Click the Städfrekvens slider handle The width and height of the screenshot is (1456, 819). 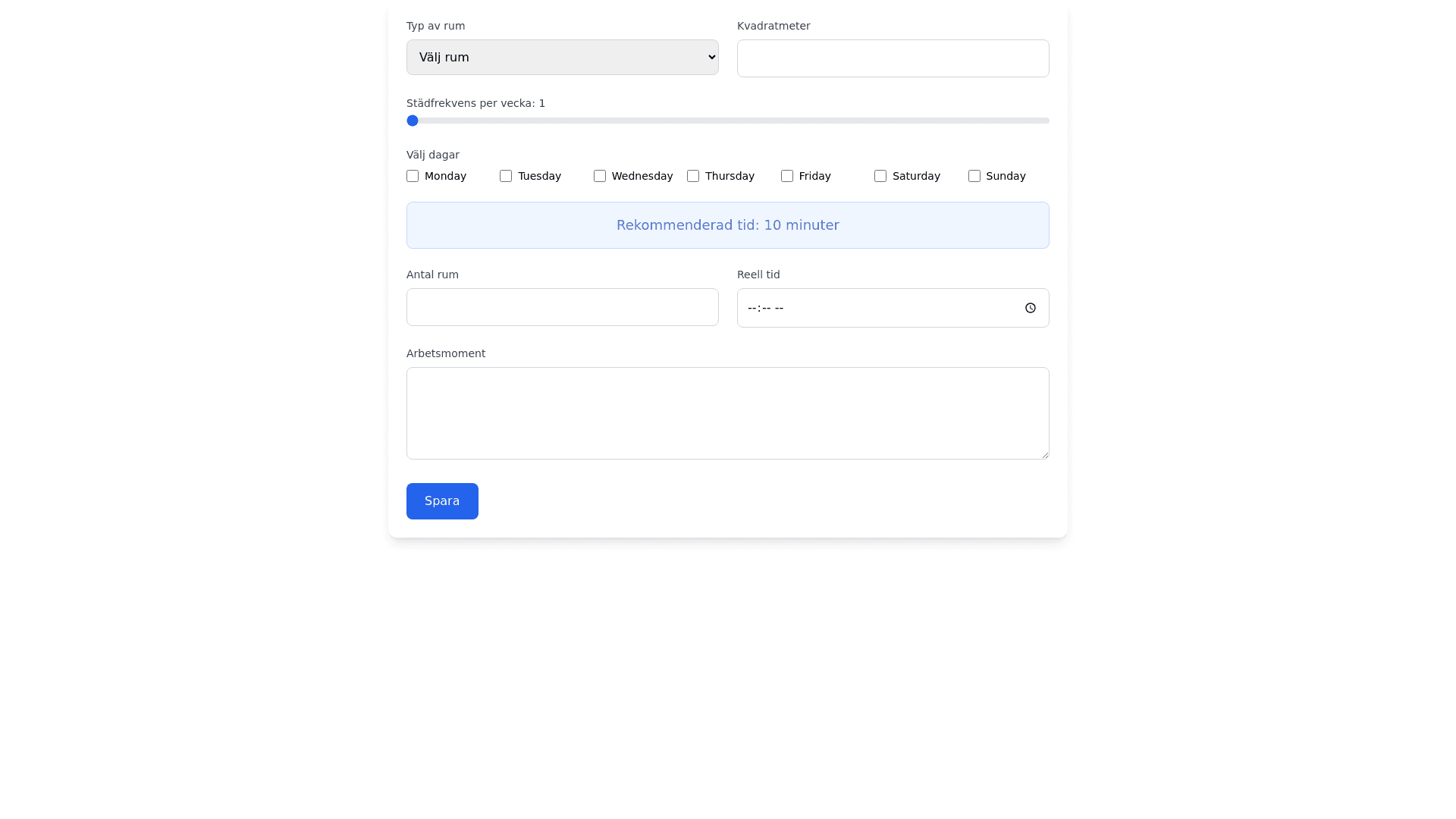413,121
